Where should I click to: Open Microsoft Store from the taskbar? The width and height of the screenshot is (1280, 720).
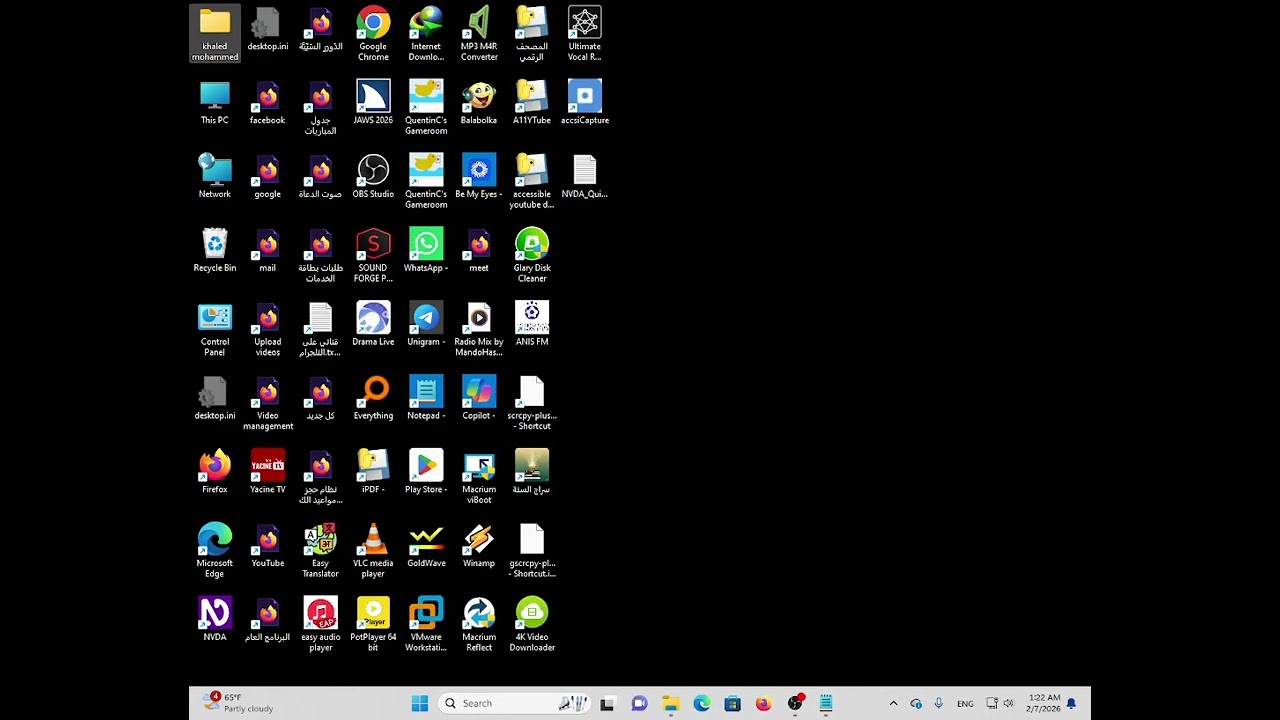pos(733,703)
